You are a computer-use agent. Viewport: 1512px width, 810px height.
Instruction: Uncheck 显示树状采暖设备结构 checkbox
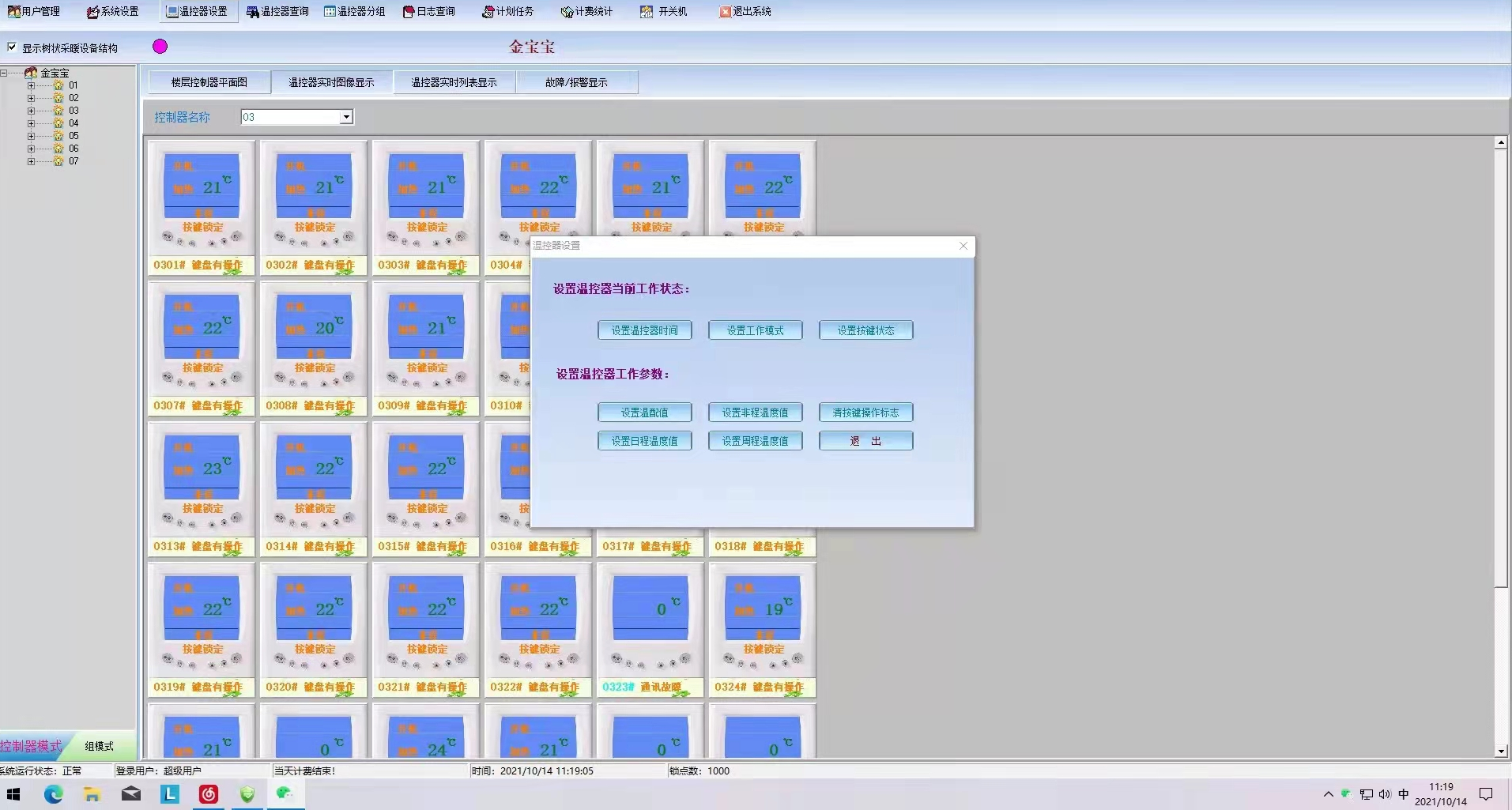click(12, 47)
